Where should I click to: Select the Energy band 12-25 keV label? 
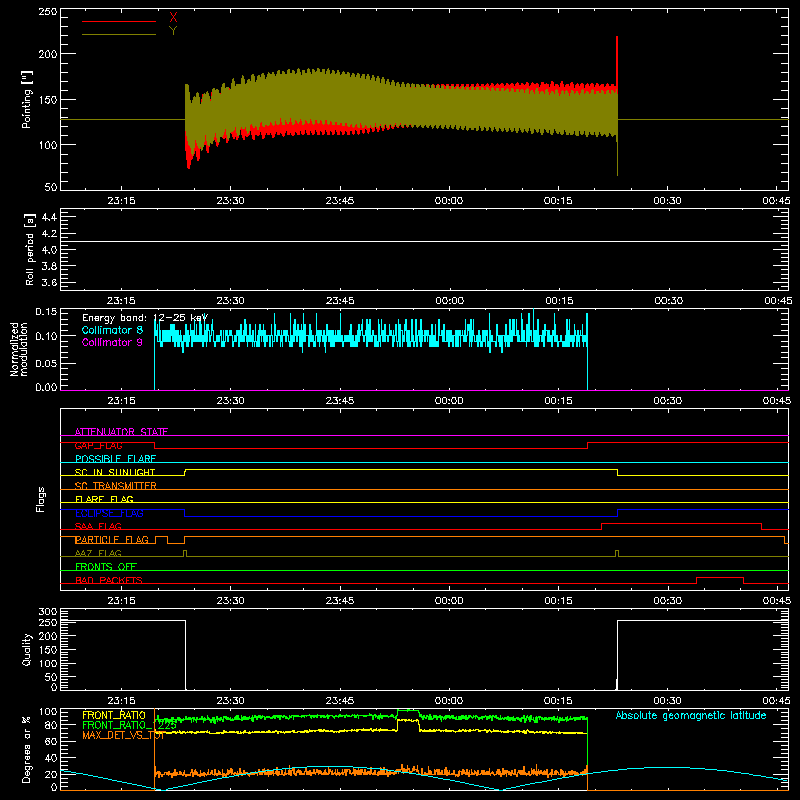pyautogui.click(x=145, y=318)
